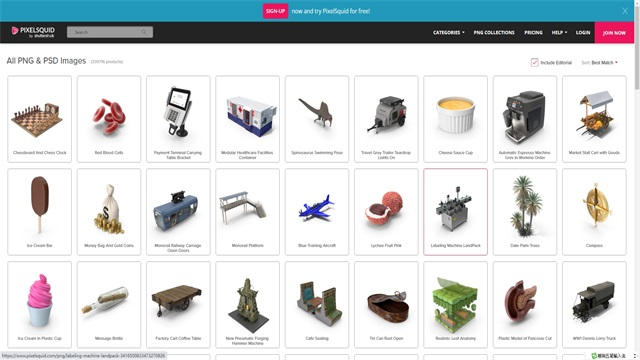This screenshot has height=360, width=640.
Task: Open the Blue Training Aircraft image
Action: tap(317, 212)
